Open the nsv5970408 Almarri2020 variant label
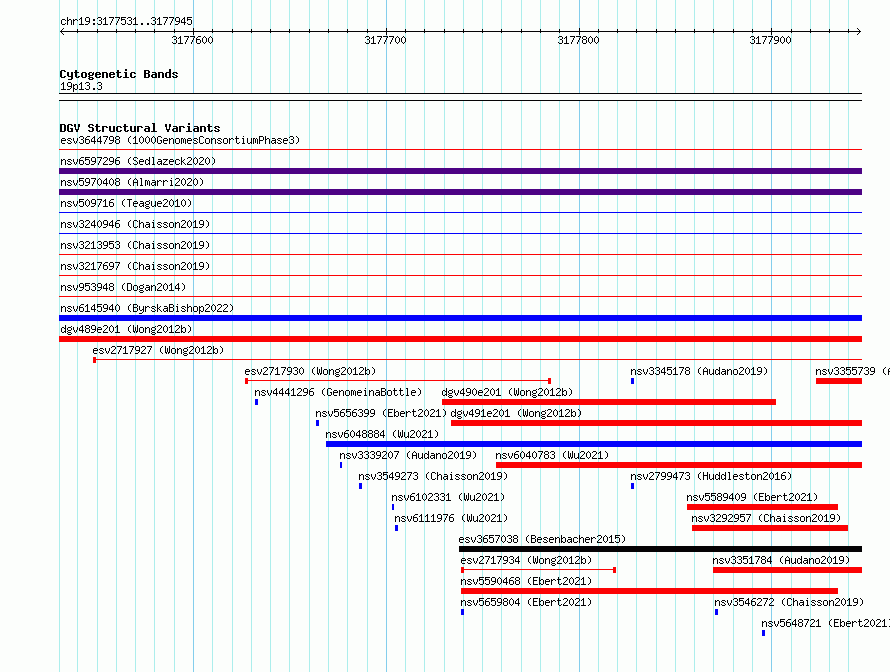 (x=132, y=183)
